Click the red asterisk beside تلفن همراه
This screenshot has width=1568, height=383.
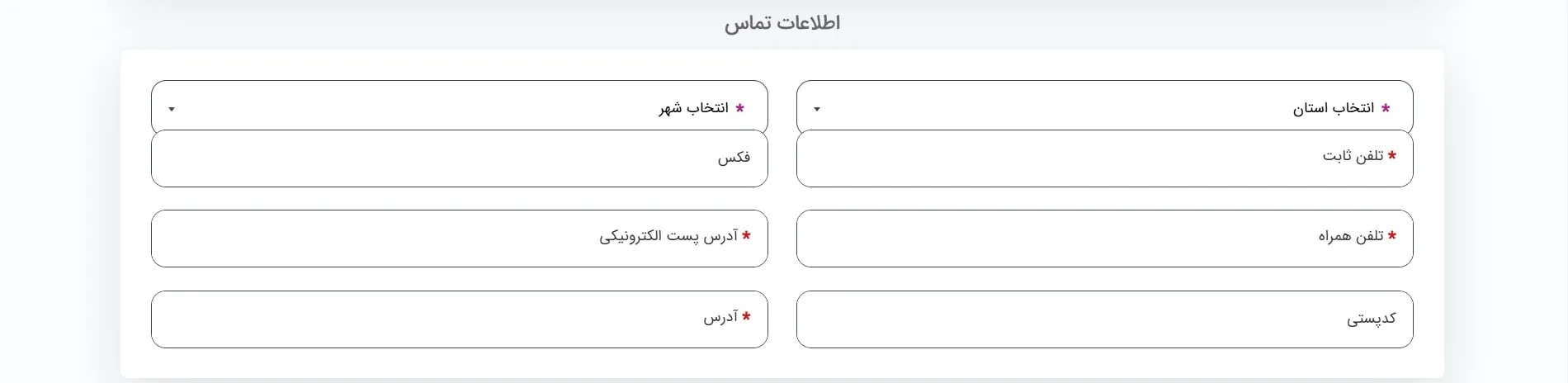pos(1392,235)
